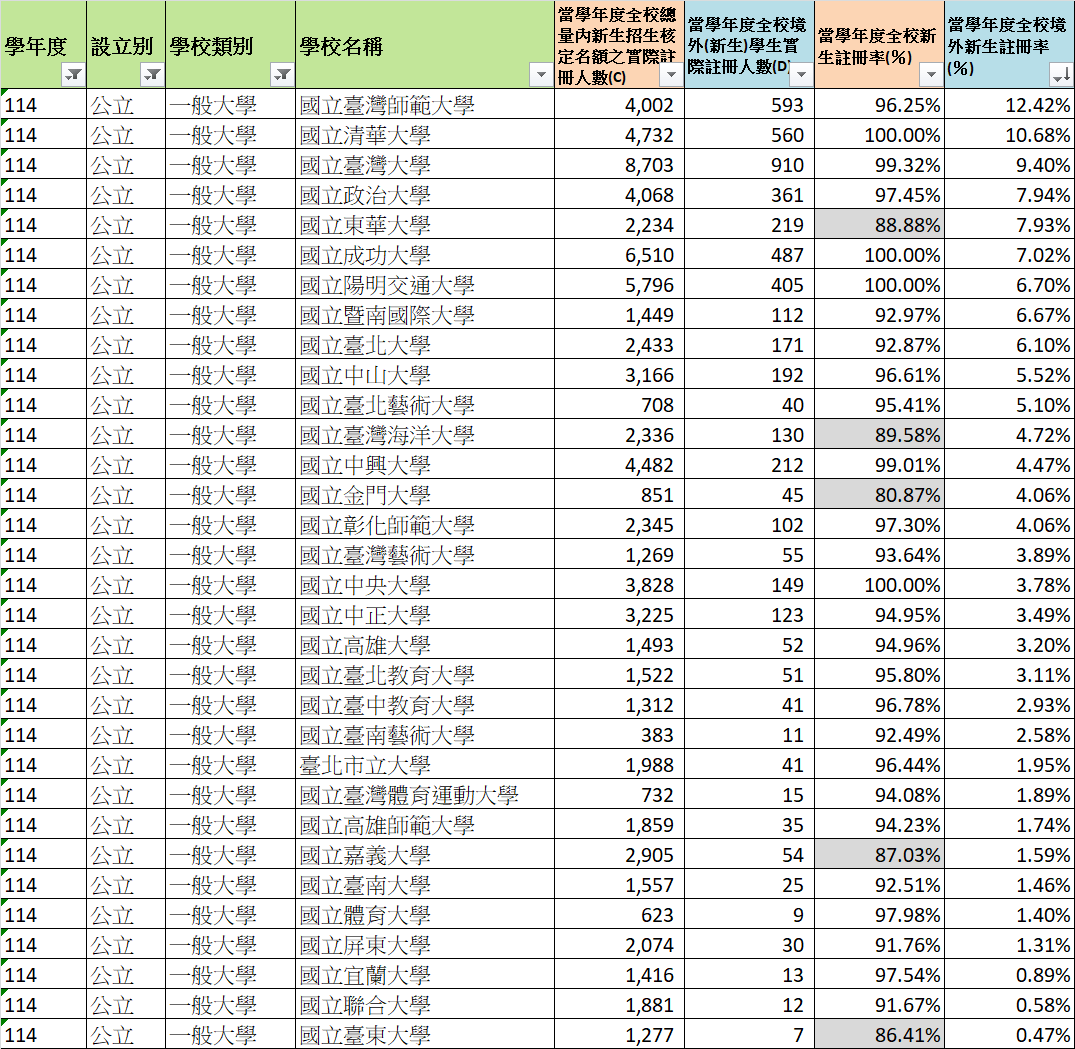Select the 學校名稱 header cell
Image resolution: width=1075 pixels, height=1049 pixels.
[425, 45]
